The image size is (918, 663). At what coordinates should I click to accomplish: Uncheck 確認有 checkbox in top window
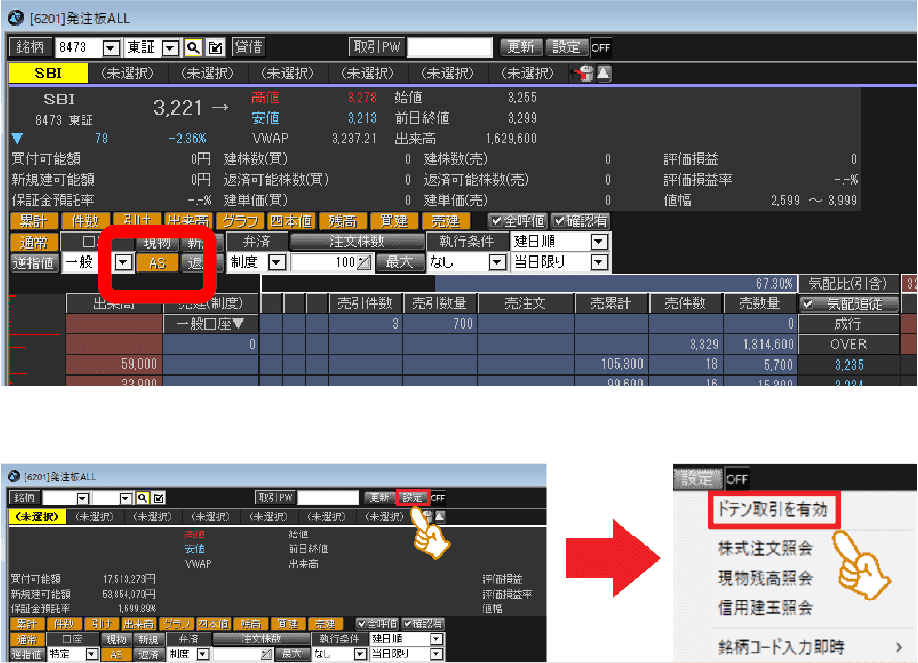[559, 221]
